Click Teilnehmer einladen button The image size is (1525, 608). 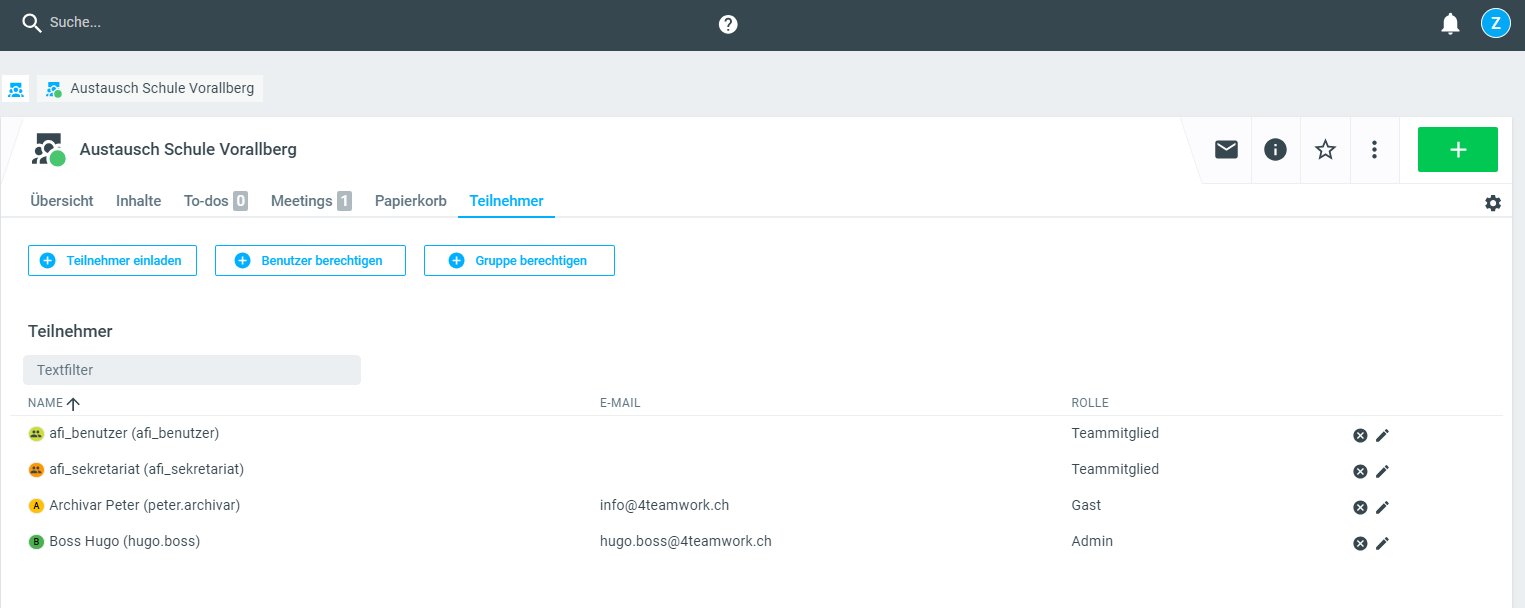coord(112,260)
